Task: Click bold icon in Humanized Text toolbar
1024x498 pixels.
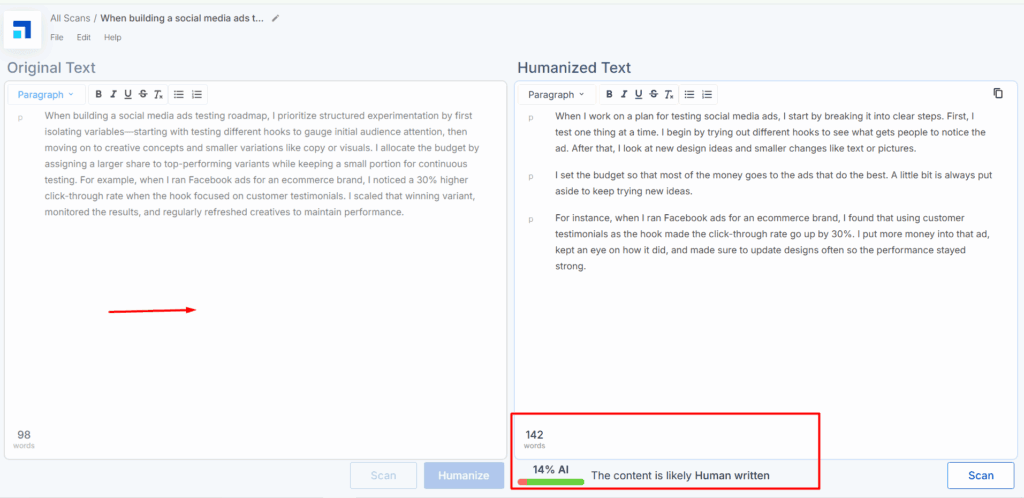Action: point(608,94)
